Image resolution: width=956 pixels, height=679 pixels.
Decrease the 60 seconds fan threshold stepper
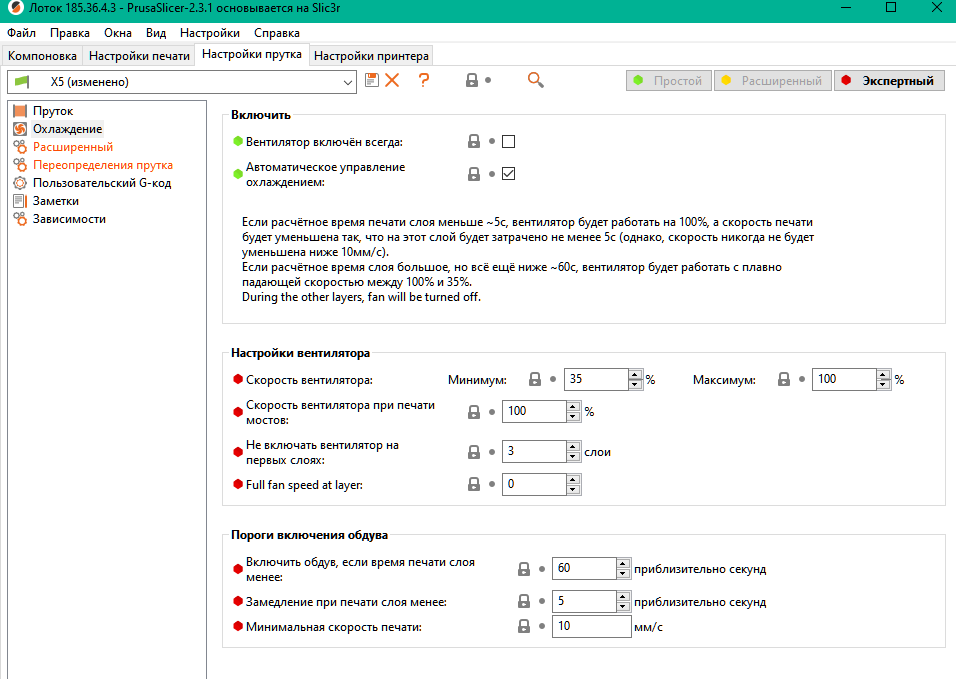coord(623,574)
